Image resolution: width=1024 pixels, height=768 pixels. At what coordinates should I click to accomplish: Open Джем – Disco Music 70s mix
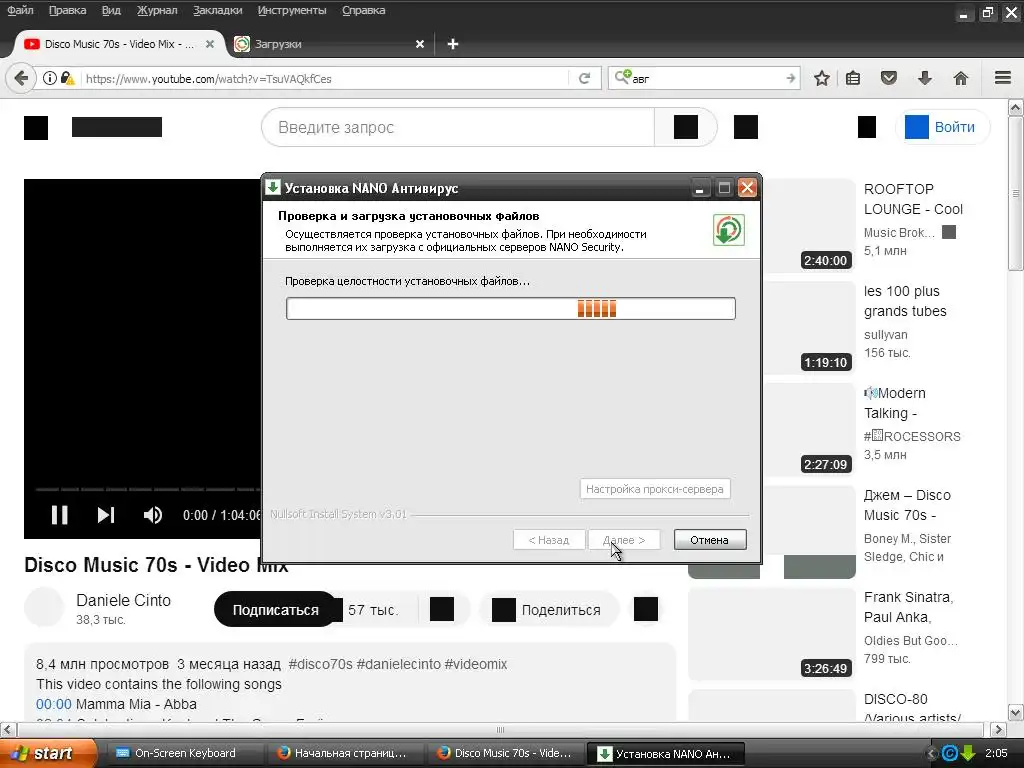[x=907, y=505]
